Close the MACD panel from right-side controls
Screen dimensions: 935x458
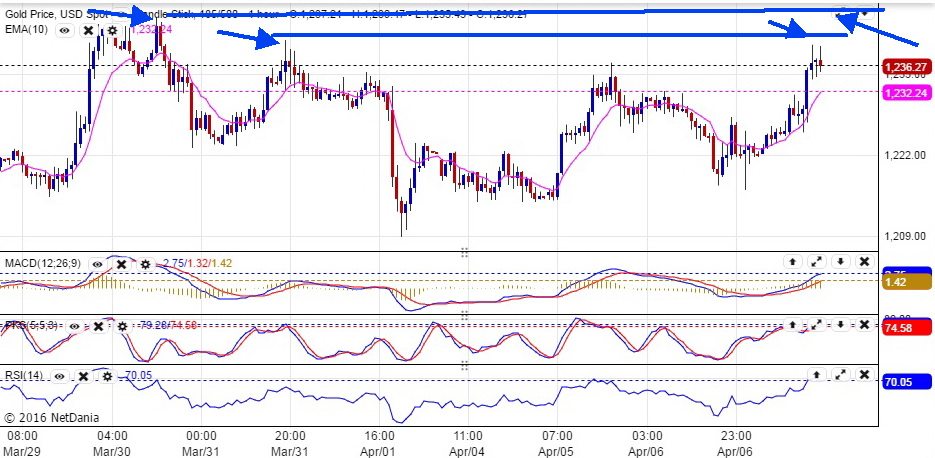(x=864, y=261)
